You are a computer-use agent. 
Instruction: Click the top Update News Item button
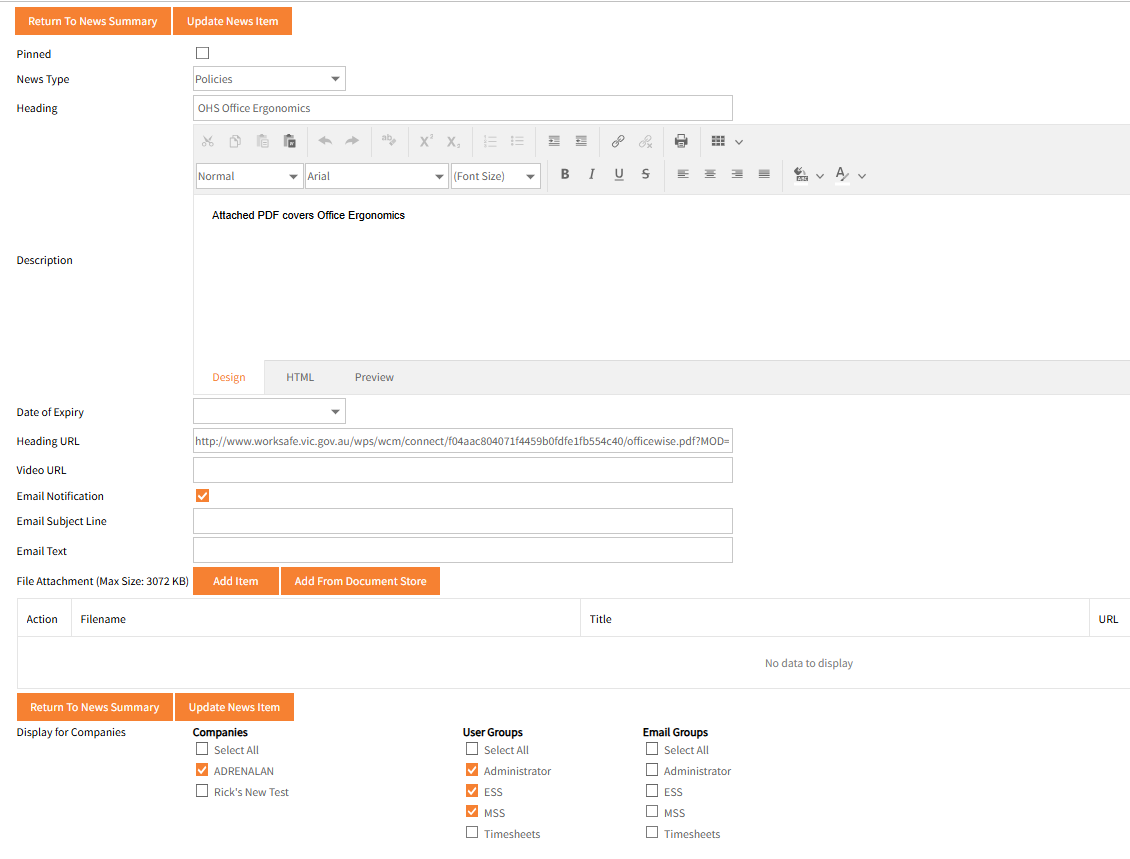point(232,21)
